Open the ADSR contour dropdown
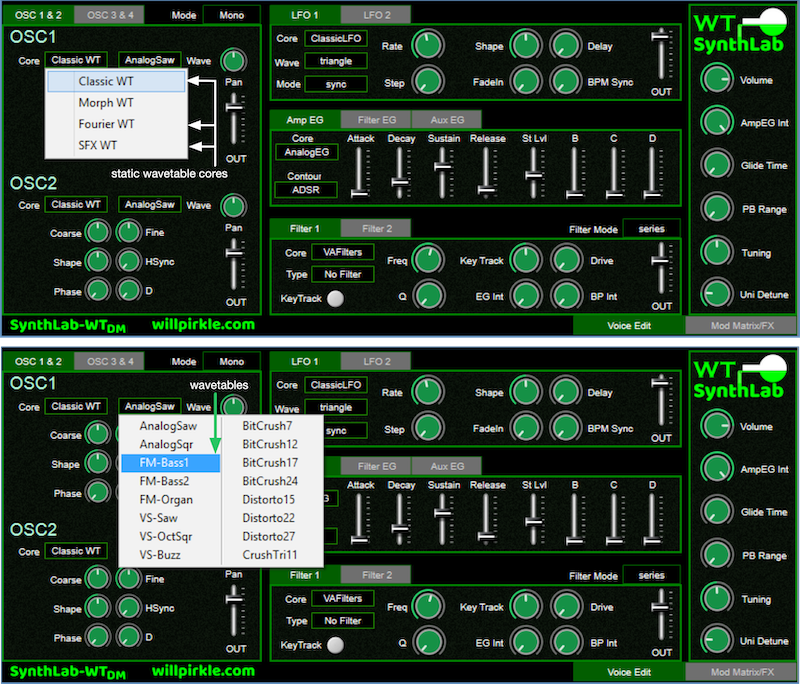Screen dimensions: 800x684 pos(306,190)
